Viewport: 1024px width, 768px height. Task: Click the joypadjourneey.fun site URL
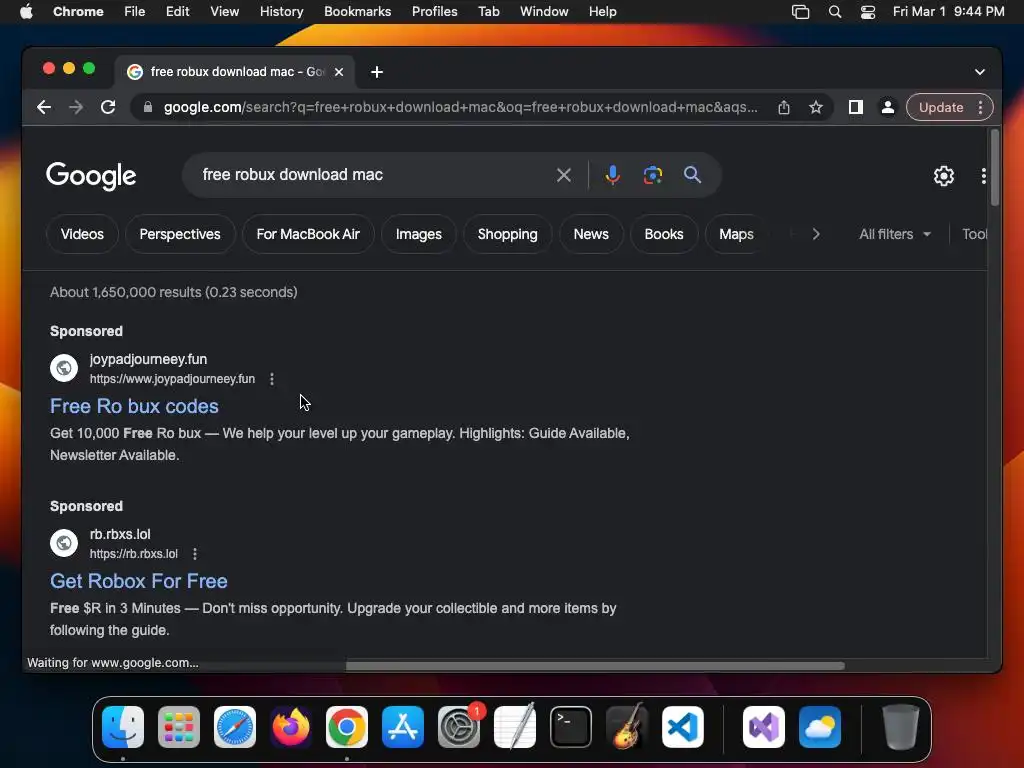[172, 379]
